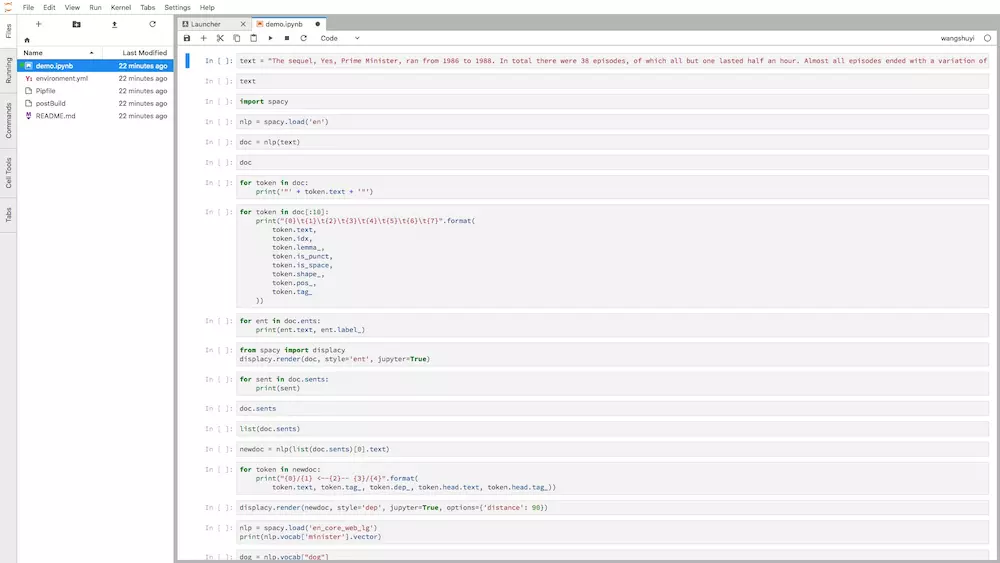
Task: Switch to the demo.ipynb tab
Action: [x=284, y=24]
